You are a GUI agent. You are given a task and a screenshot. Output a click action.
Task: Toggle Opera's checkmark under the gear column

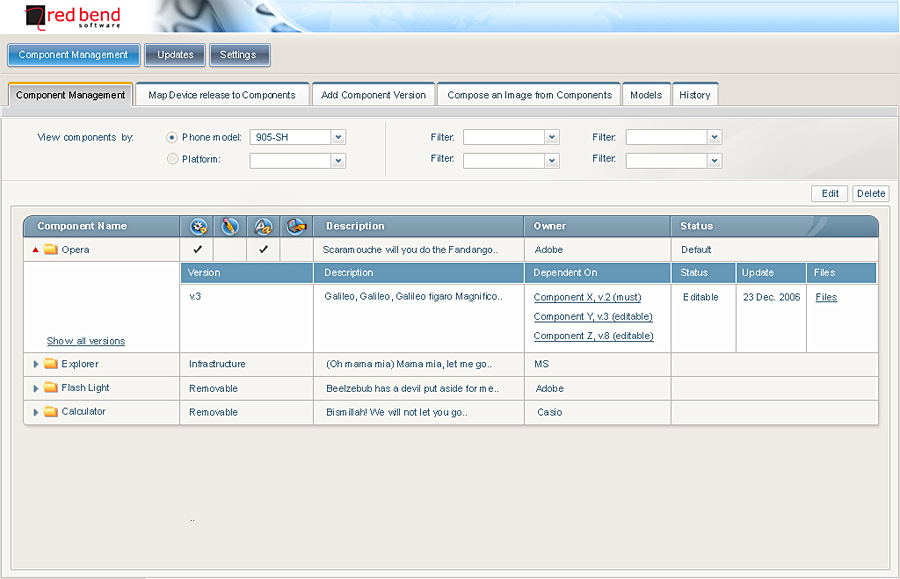tap(197, 250)
